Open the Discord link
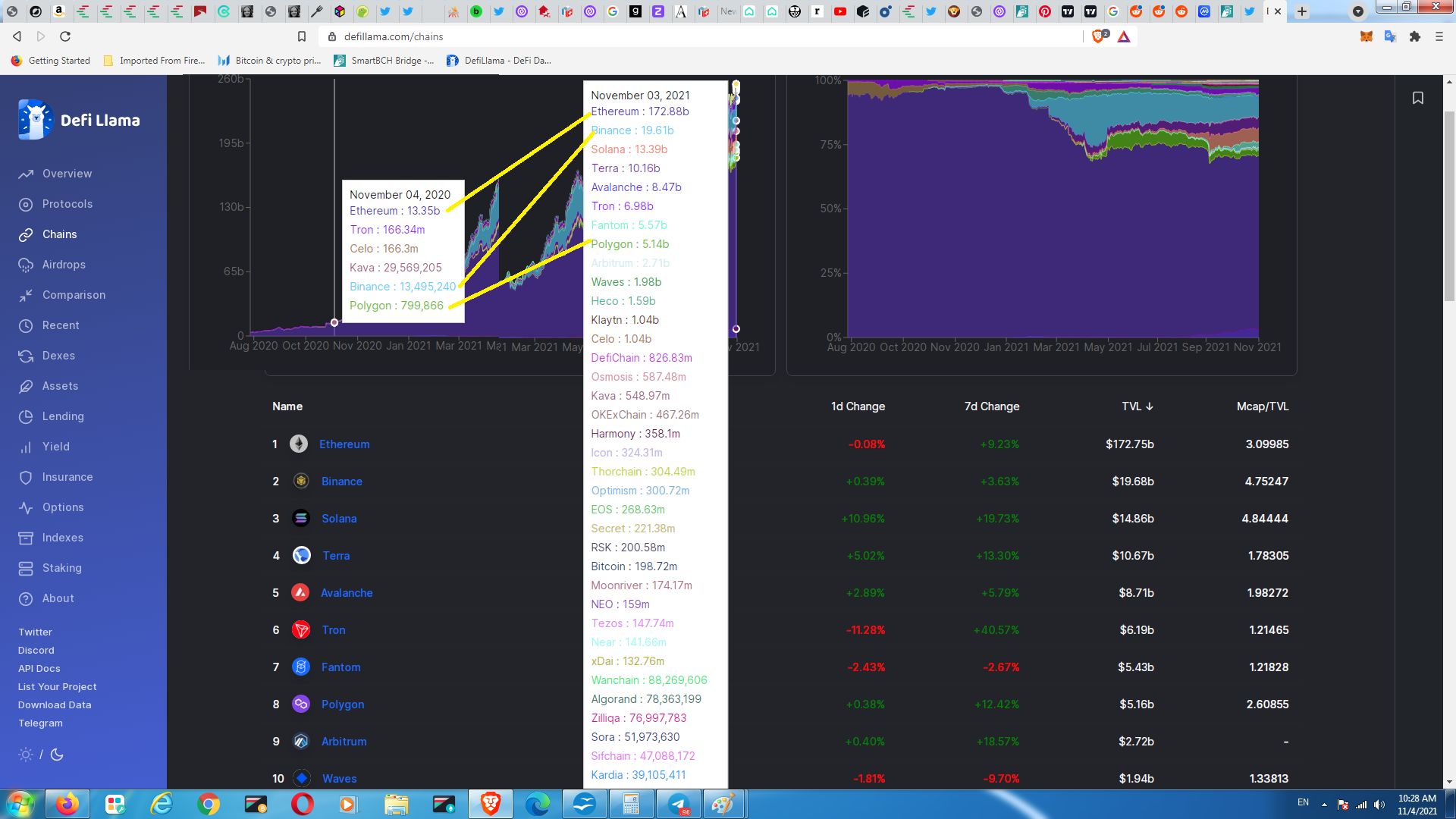 pyautogui.click(x=36, y=650)
